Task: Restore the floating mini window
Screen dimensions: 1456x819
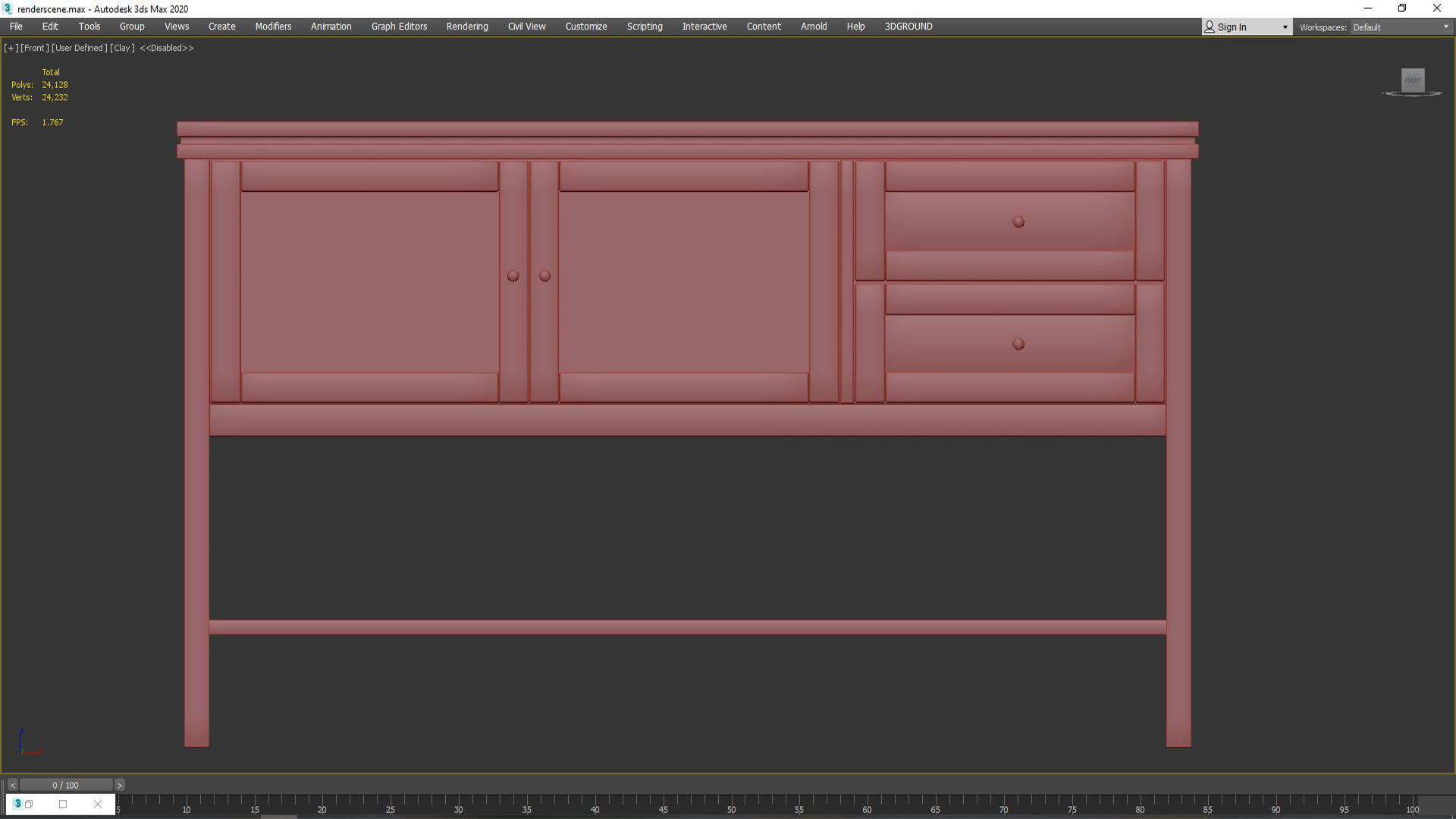Action: click(30, 805)
